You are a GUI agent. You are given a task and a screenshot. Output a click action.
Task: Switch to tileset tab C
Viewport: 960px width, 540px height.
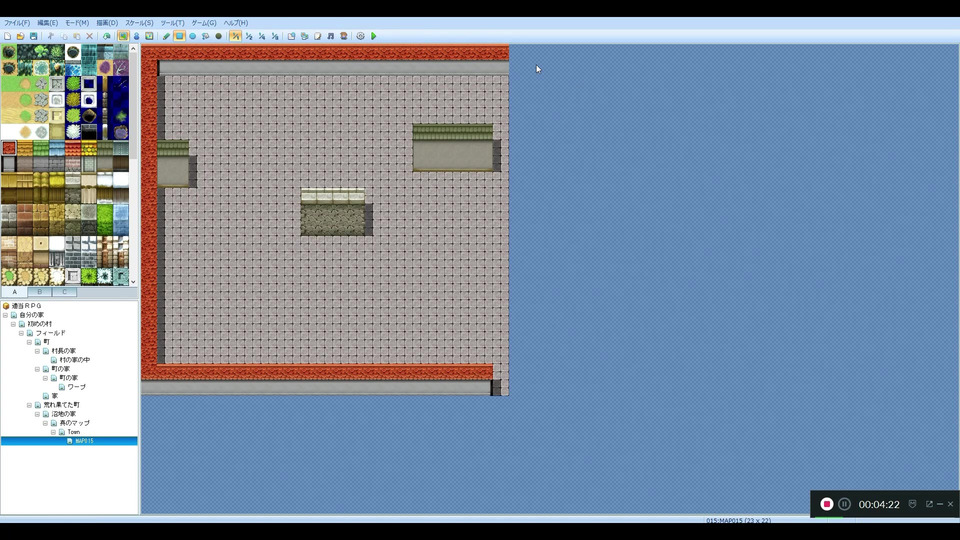(64, 292)
